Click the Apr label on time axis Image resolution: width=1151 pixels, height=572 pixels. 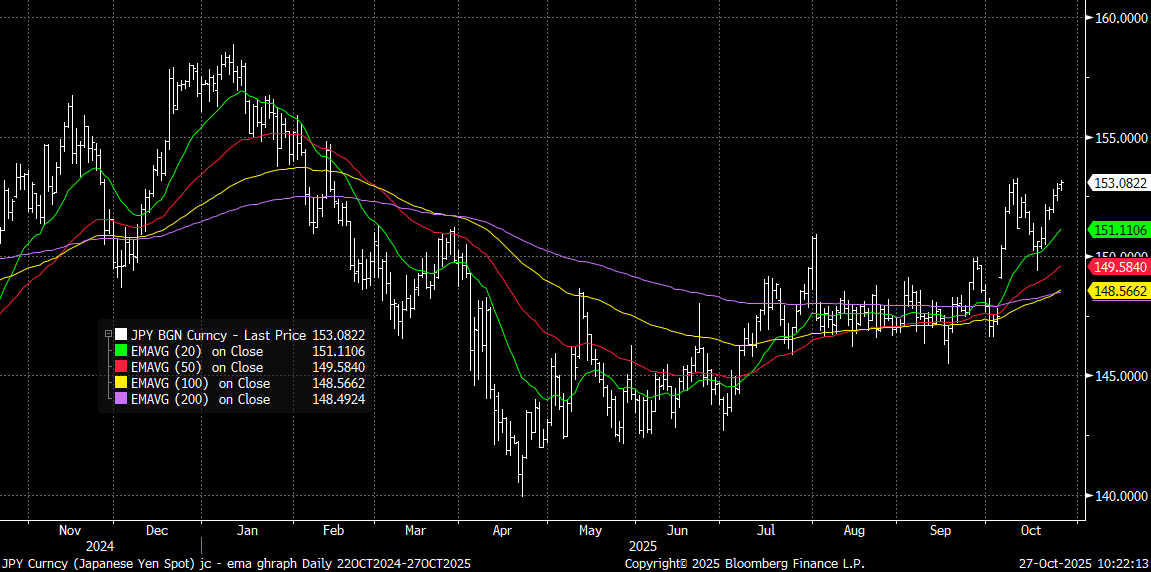[501, 530]
